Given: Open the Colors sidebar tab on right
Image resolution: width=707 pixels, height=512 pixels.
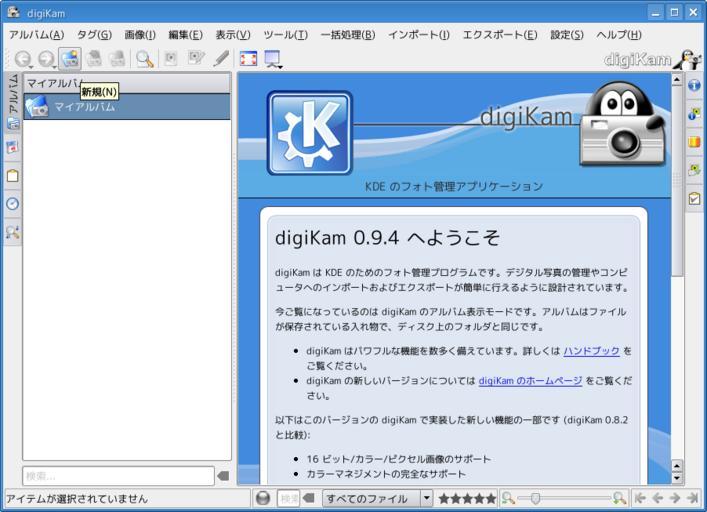Looking at the screenshot, I should [694, 142].
